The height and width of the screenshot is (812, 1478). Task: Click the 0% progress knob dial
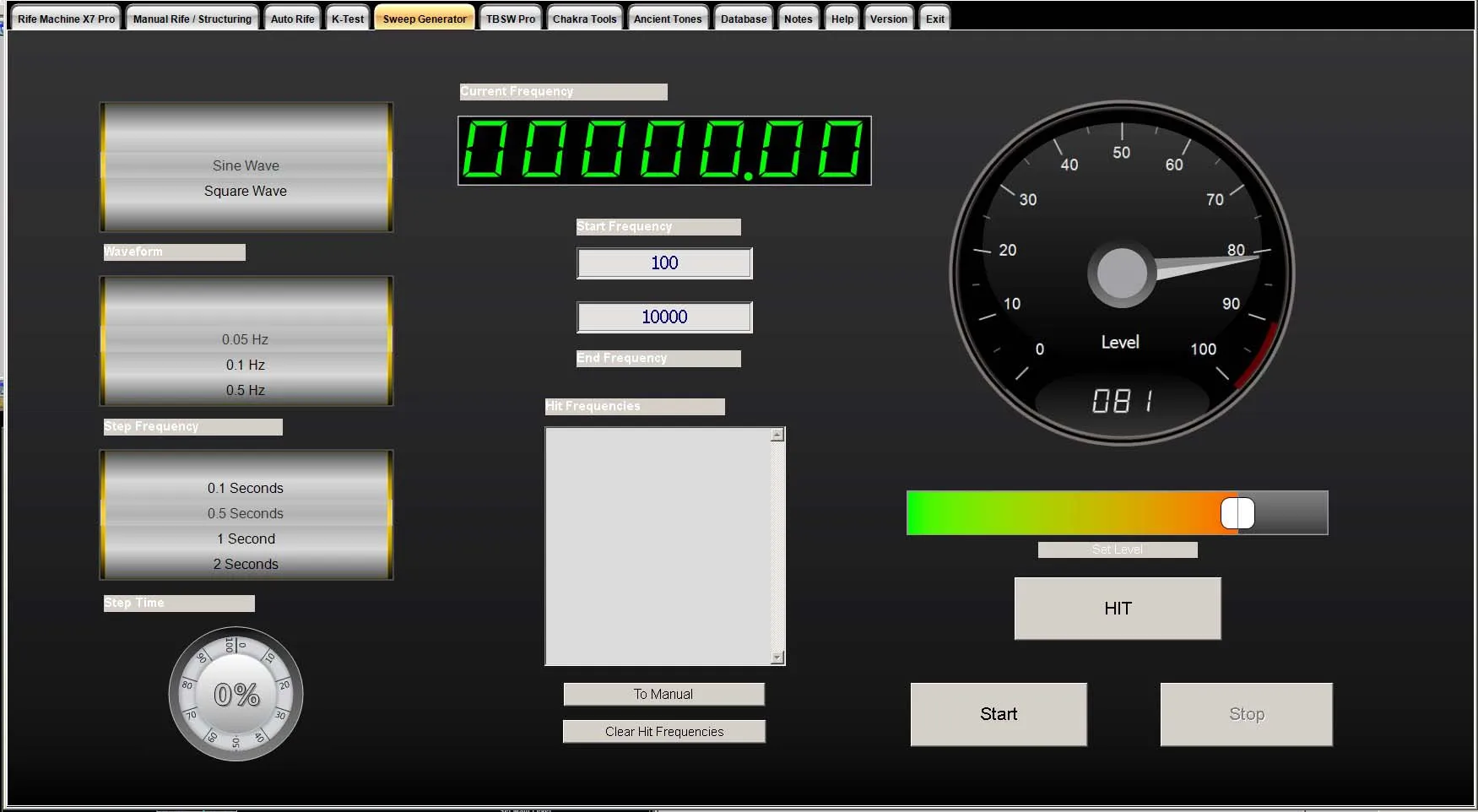(x=236, y=694)
